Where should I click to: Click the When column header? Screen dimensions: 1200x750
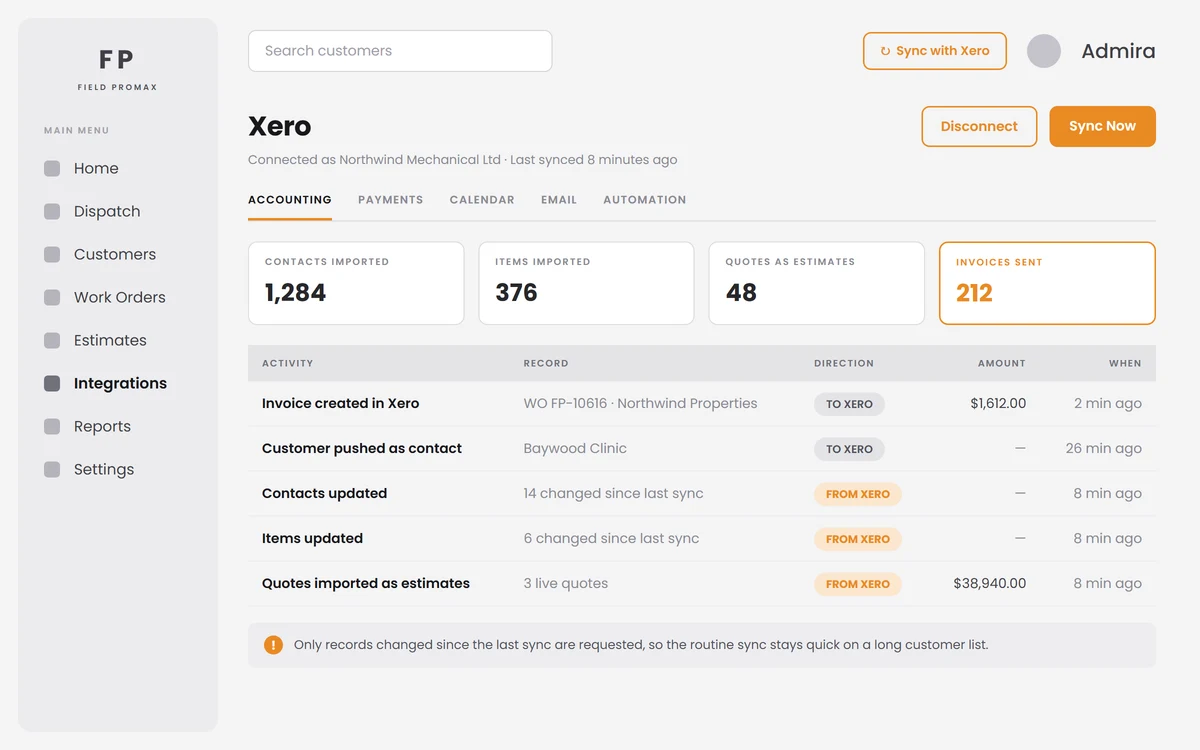(x=1125, y=364)
